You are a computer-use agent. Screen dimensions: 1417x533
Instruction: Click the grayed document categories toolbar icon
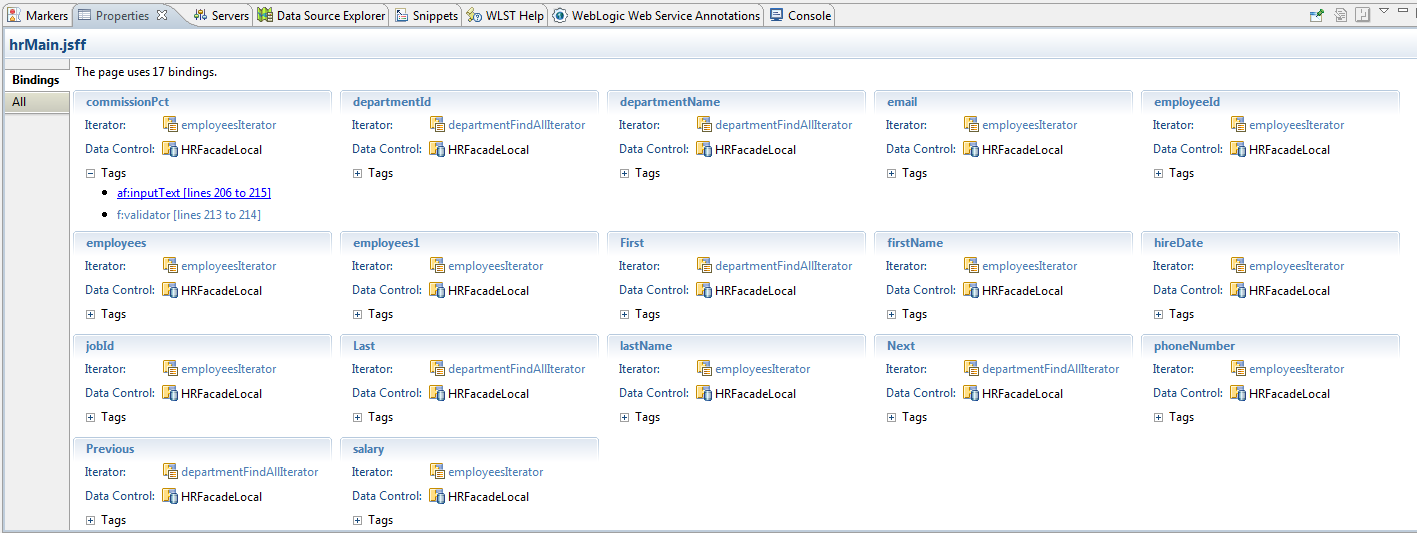(x=1340, y=15)
